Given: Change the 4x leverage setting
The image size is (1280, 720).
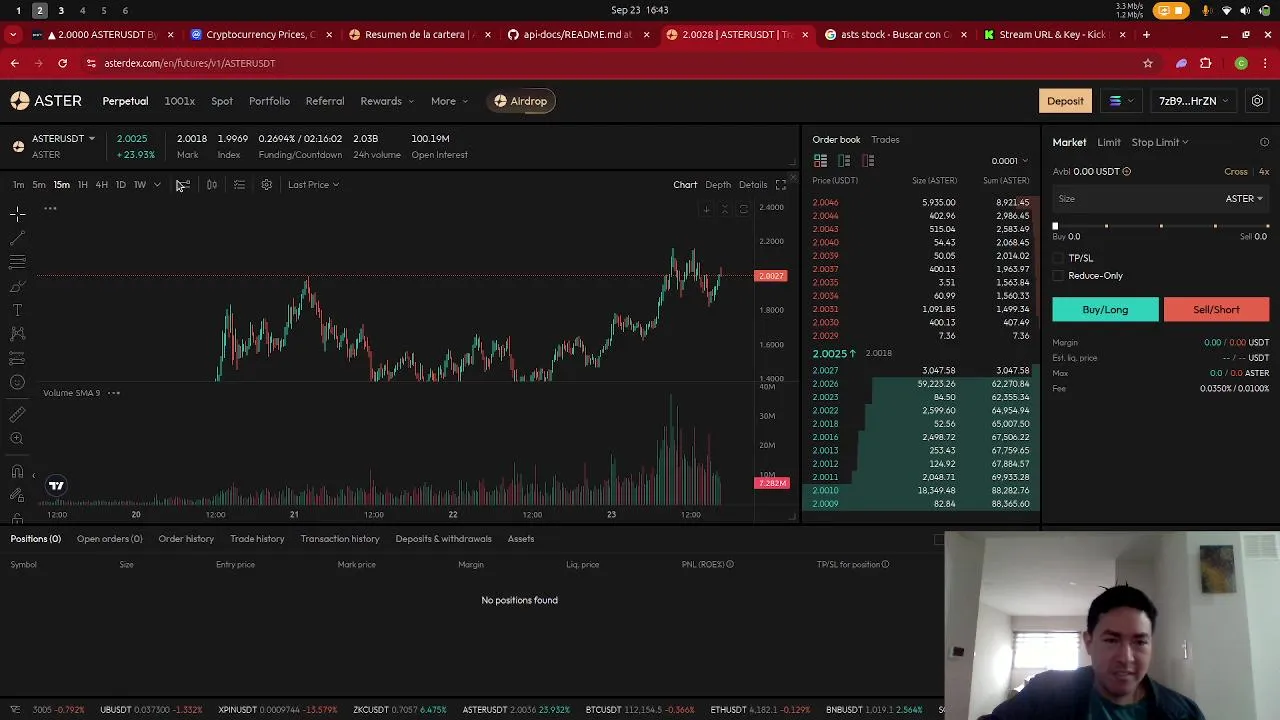Looking at the screenshot, I should [x=1264, y=172].
